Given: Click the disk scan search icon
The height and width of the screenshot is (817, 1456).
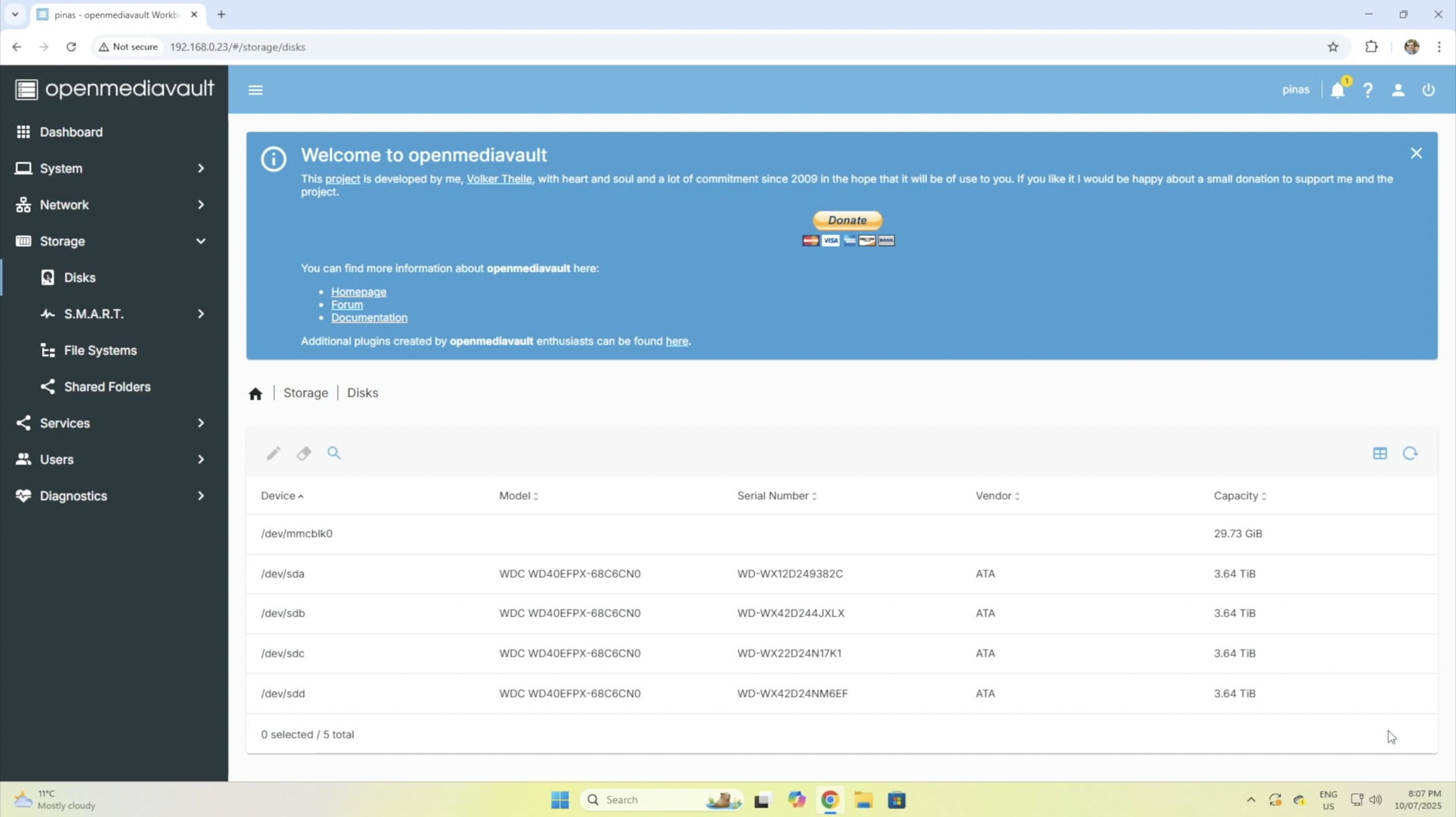Looking at the screenshot, I should (334, 453).
